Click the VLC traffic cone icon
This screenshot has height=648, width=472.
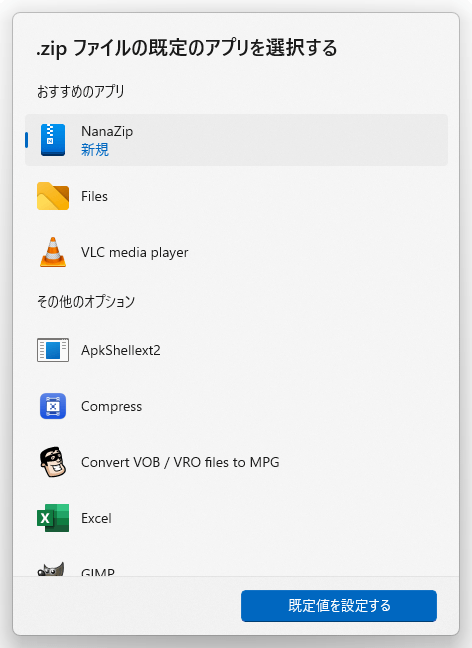53,252
